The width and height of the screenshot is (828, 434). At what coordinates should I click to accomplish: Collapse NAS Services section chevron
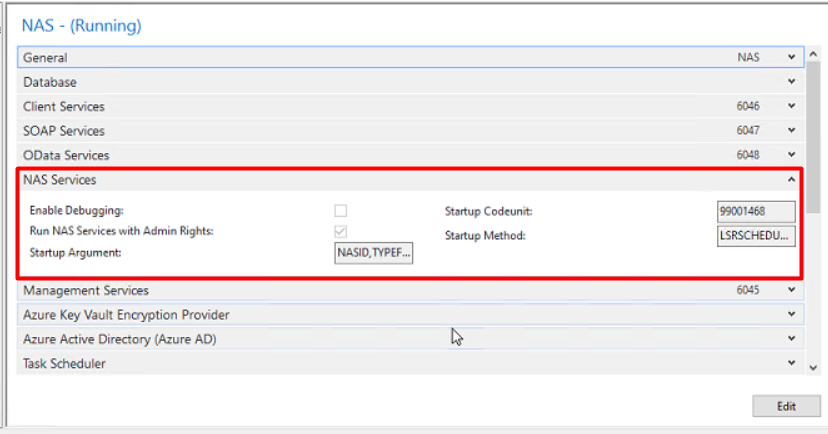pos(791,180)
